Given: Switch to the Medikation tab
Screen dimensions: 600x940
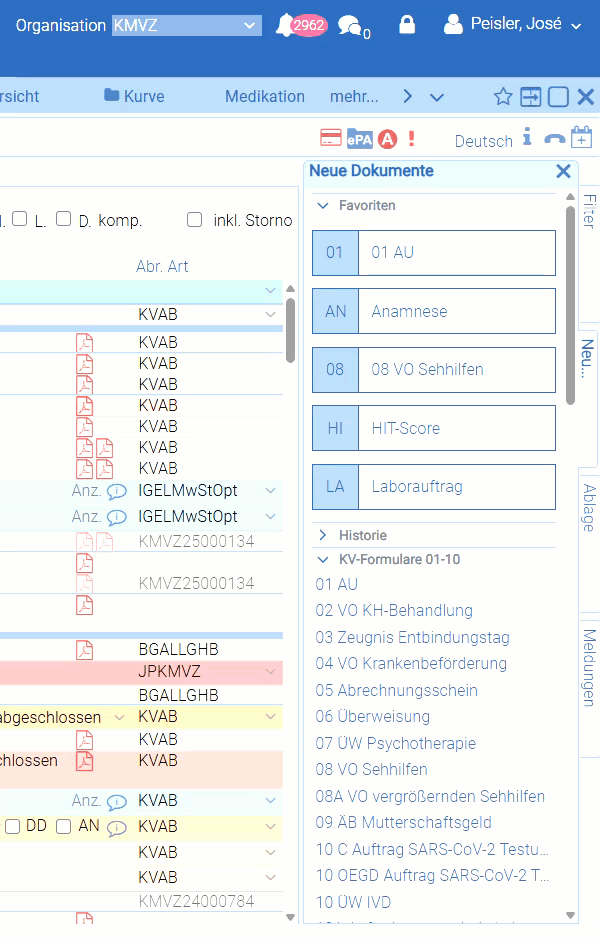Looking at the screenshot, I should point(265,97).
